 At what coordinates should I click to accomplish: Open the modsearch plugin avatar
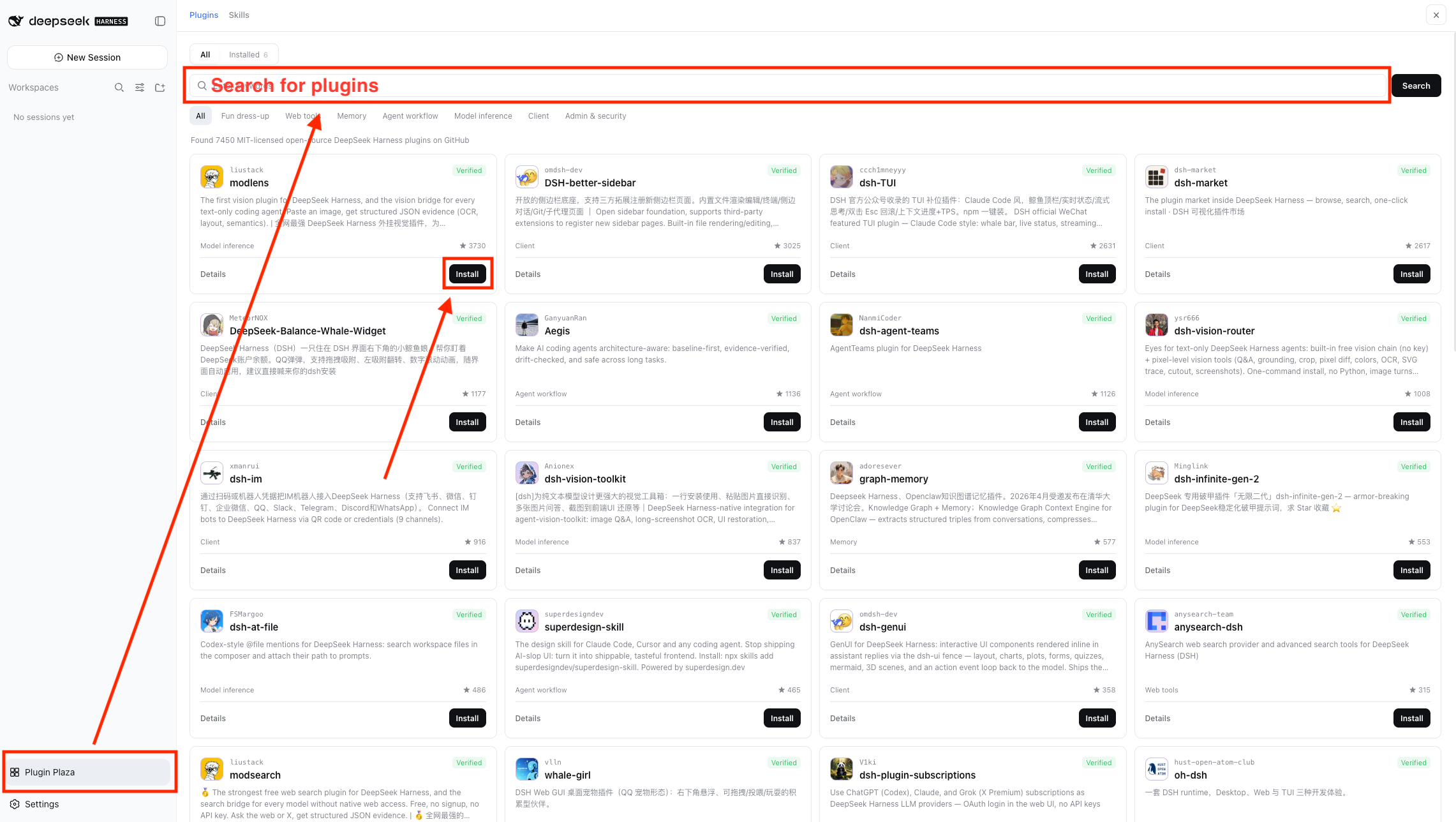[x=212, y=769]
